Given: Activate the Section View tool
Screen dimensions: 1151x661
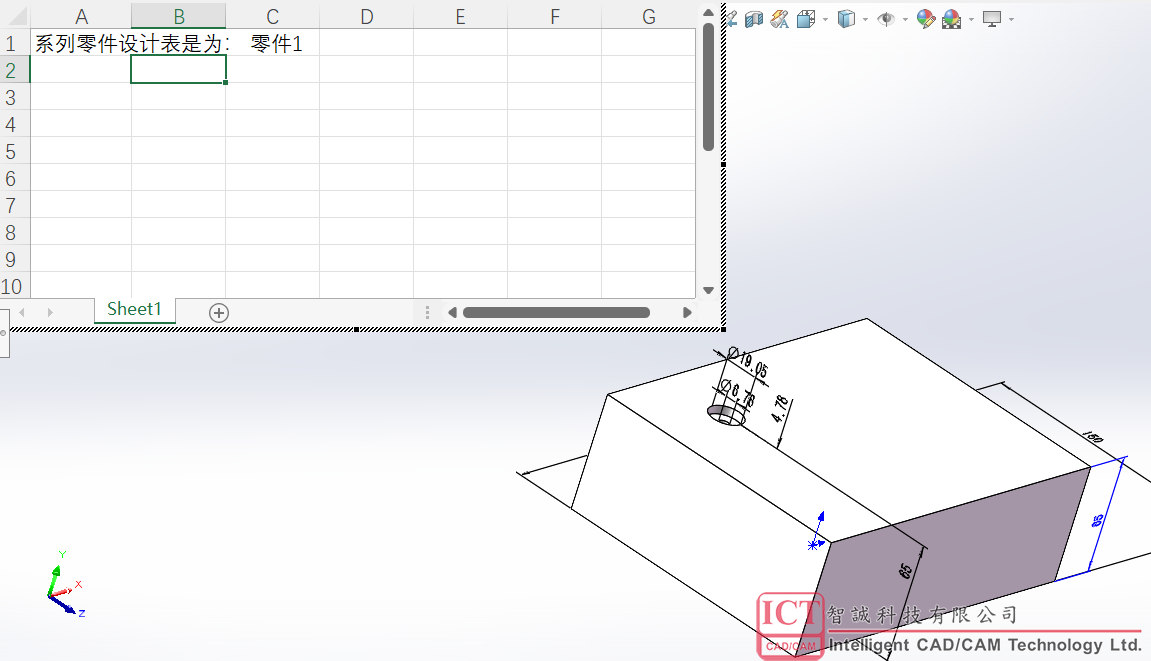Looking at the screenshot, I should pyautogui.click(x=754, y=19).
